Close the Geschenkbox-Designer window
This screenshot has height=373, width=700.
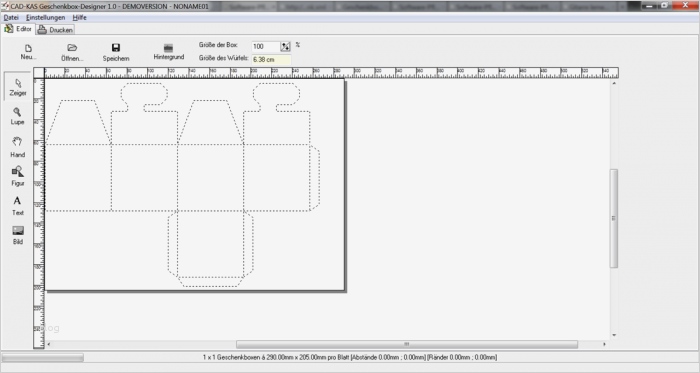click(x=685, y=6)
